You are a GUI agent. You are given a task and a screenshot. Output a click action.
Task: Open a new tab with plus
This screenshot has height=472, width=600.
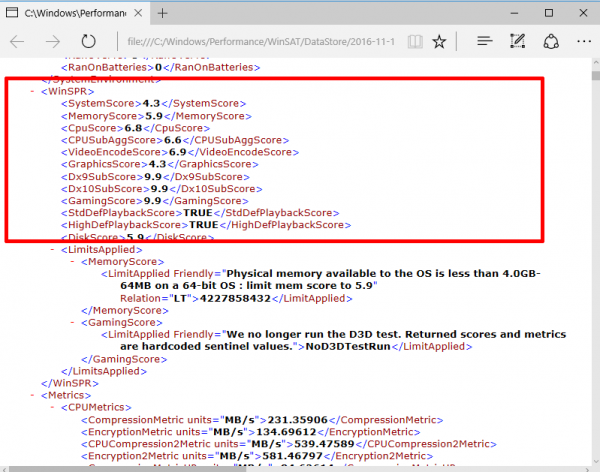[x=163, y=13]
